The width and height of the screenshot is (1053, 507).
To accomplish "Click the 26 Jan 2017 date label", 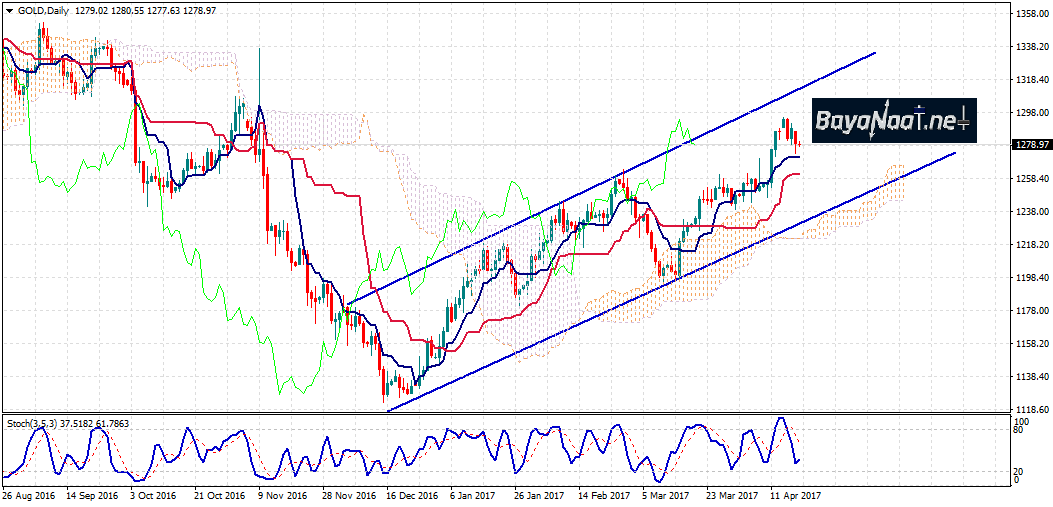I will point(538,495).
